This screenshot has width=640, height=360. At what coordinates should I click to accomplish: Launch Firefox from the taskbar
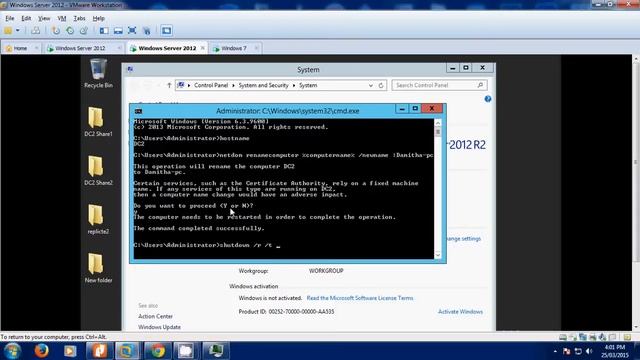[x=41, y=351]
